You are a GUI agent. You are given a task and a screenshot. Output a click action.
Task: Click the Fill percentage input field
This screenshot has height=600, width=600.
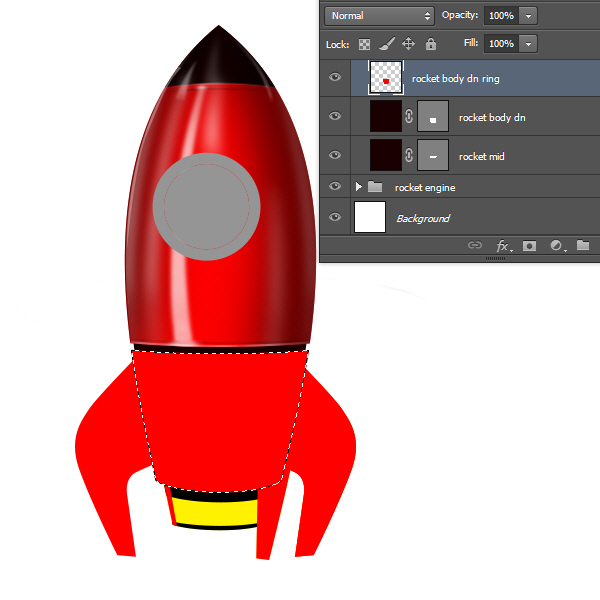pyautogui.click(x=500, y=44)
